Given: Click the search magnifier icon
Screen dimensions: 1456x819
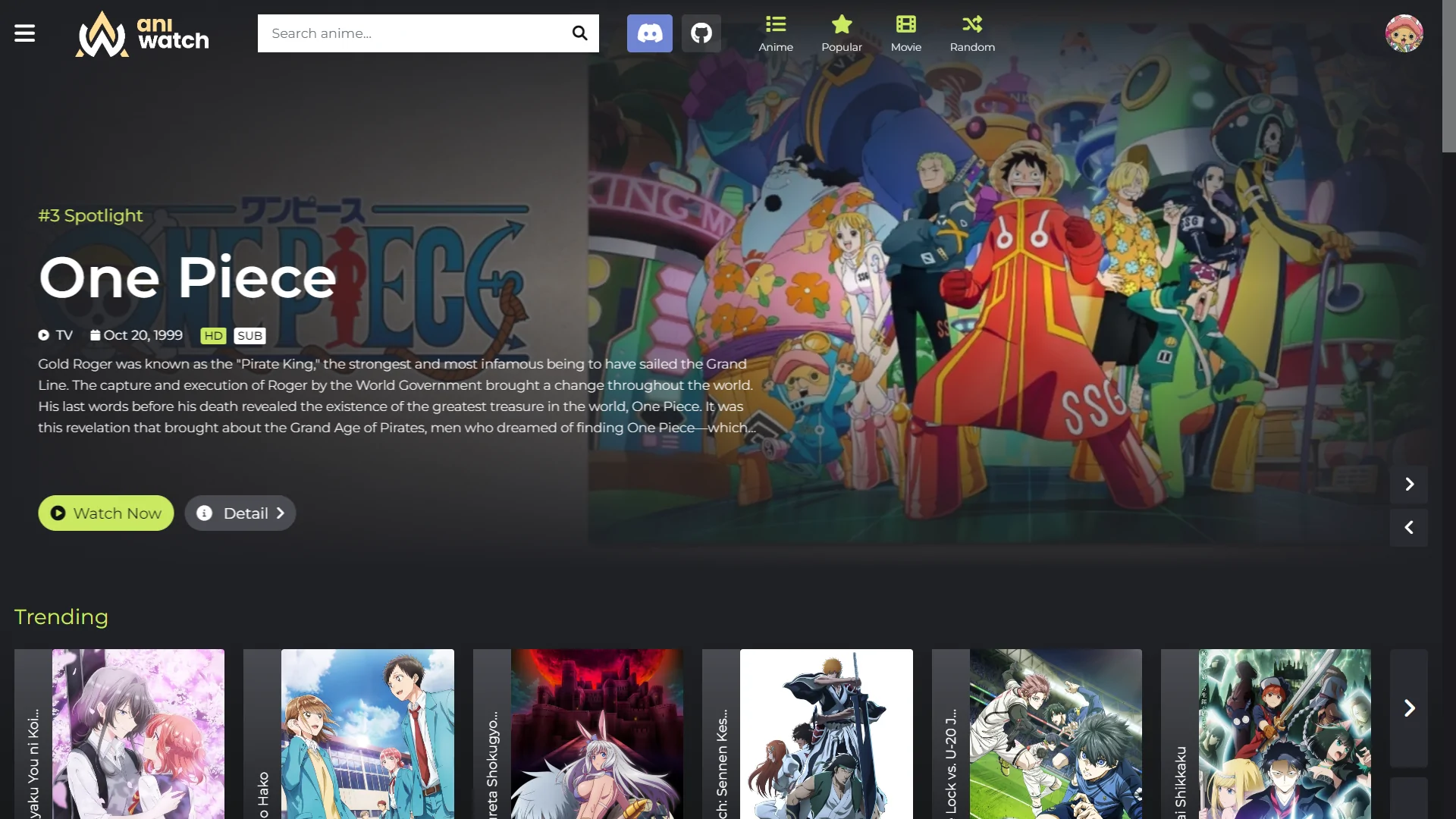Looking at the screenshot, I should (579, 33).
